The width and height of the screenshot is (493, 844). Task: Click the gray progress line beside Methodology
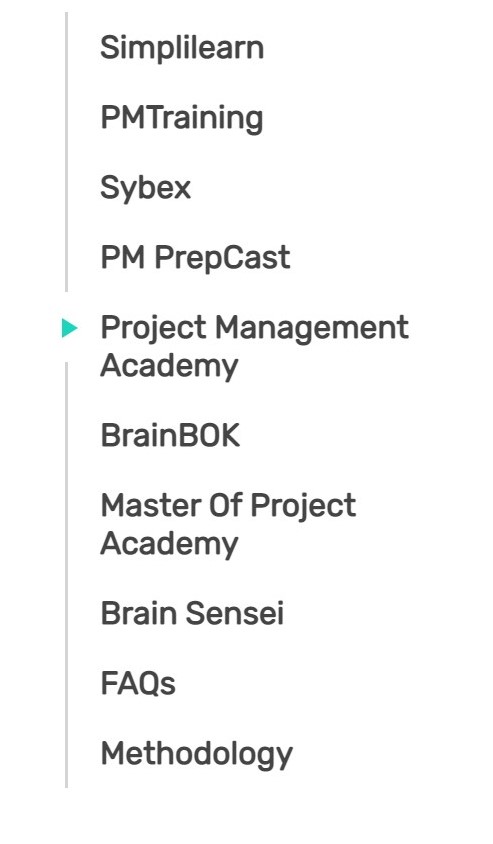[x=66, y=754]
